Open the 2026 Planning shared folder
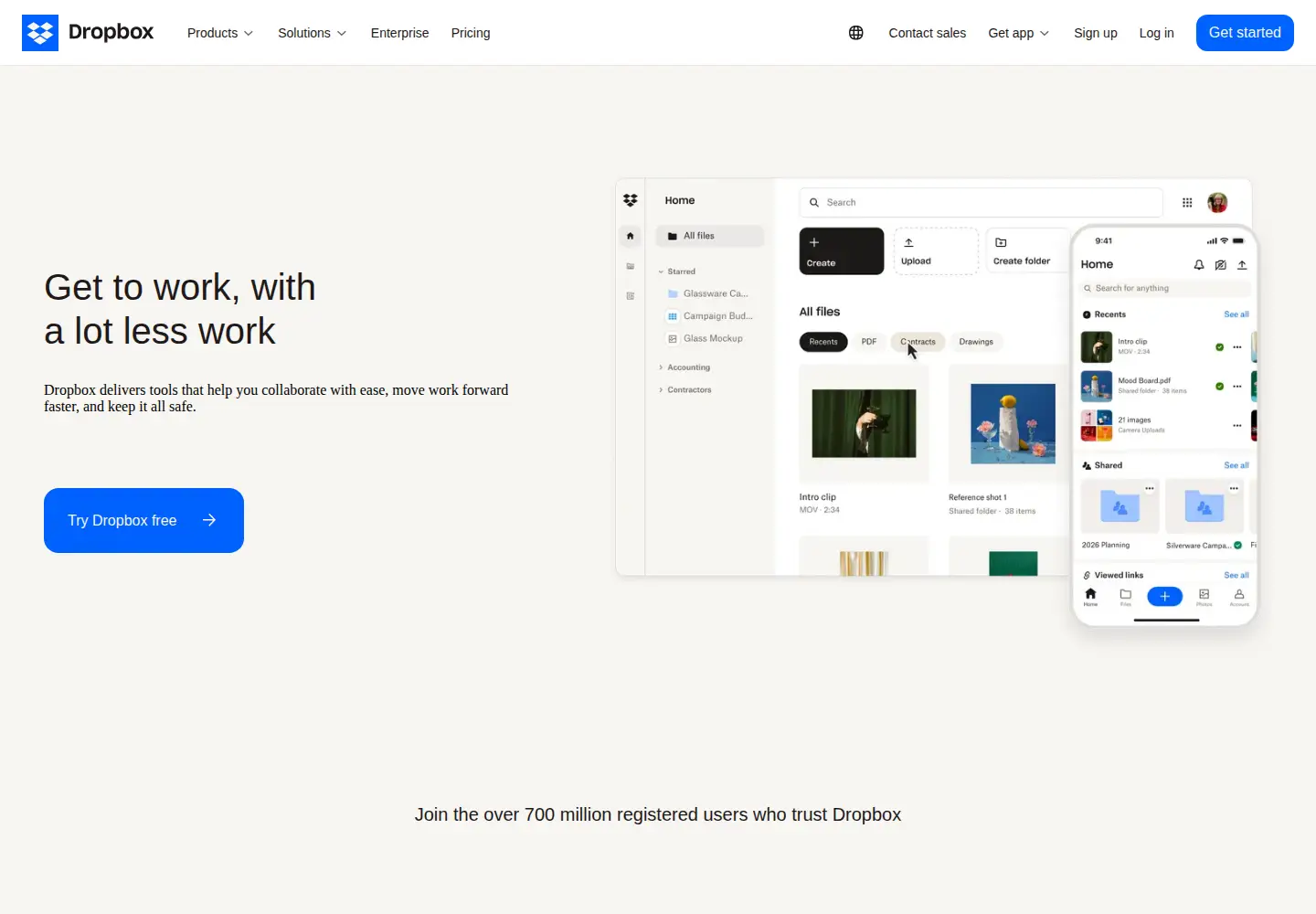 point(1120,515)
